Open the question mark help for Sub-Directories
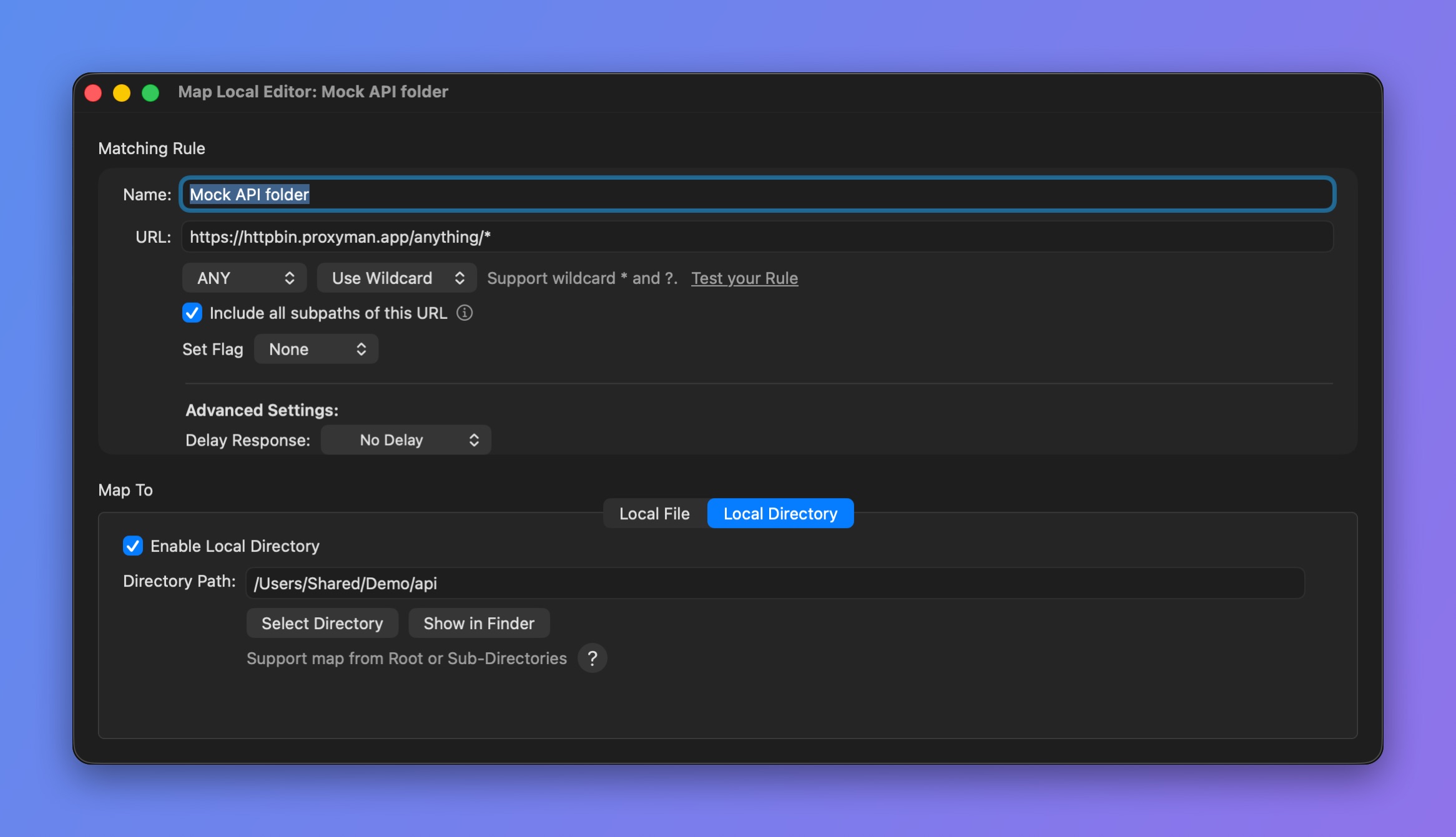This screenshot has height=837, width=1456. pos(592,658)
